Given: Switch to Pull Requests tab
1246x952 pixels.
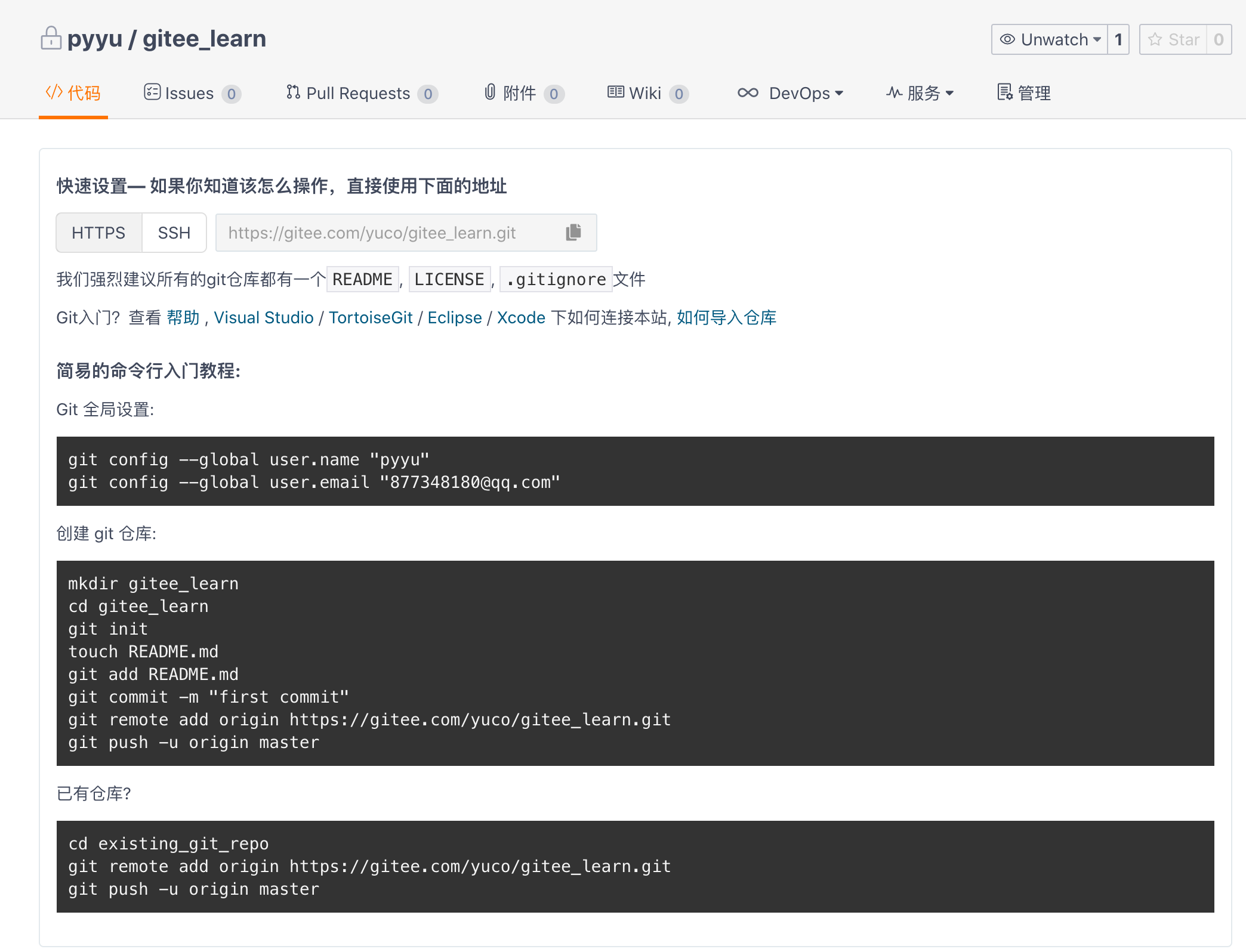Looking at the screenshot, I should 362,93.
